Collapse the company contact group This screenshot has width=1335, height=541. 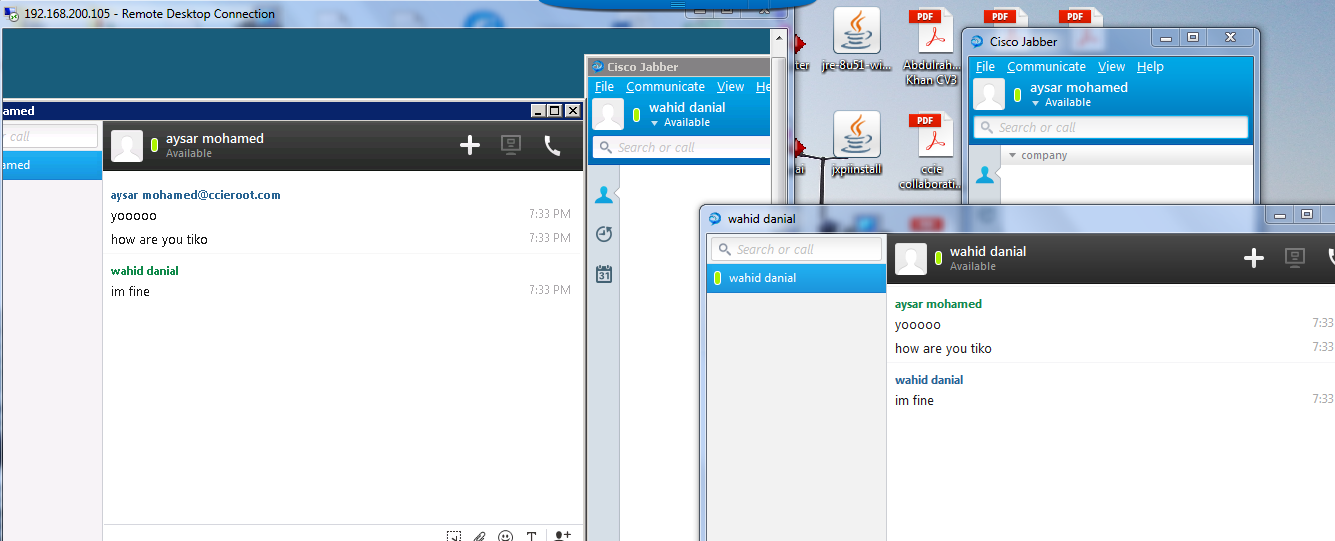click(1013, 156)
